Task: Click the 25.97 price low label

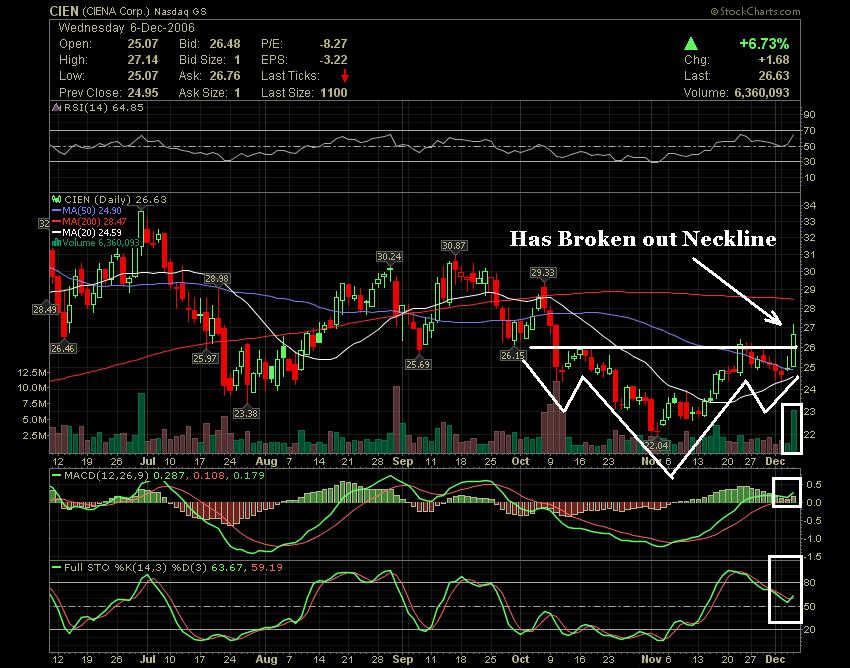Action: (x=205, y=358)
